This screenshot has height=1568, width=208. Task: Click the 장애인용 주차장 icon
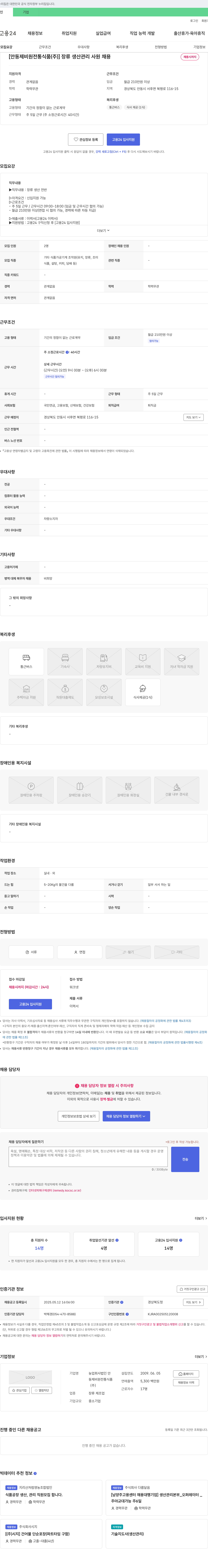coord(31,790)
